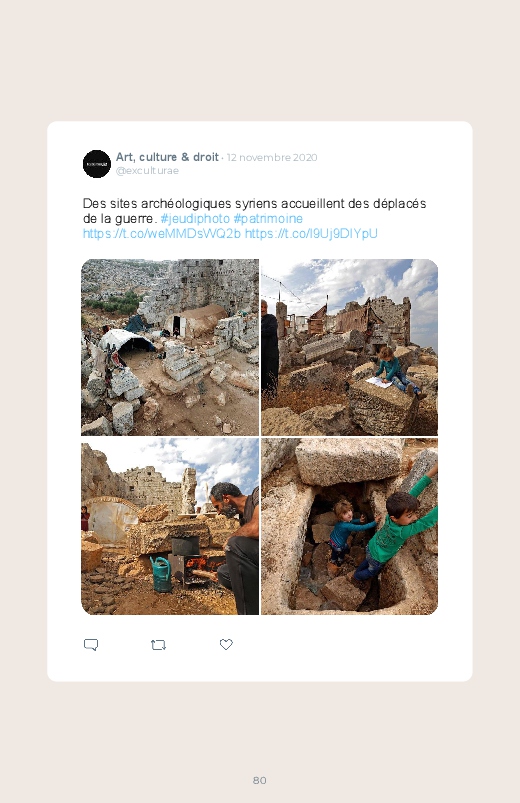The width and height of the screenshot is (520, 803).
Task: Click page number 80 at bottom
Action: (x=260, y=780)
